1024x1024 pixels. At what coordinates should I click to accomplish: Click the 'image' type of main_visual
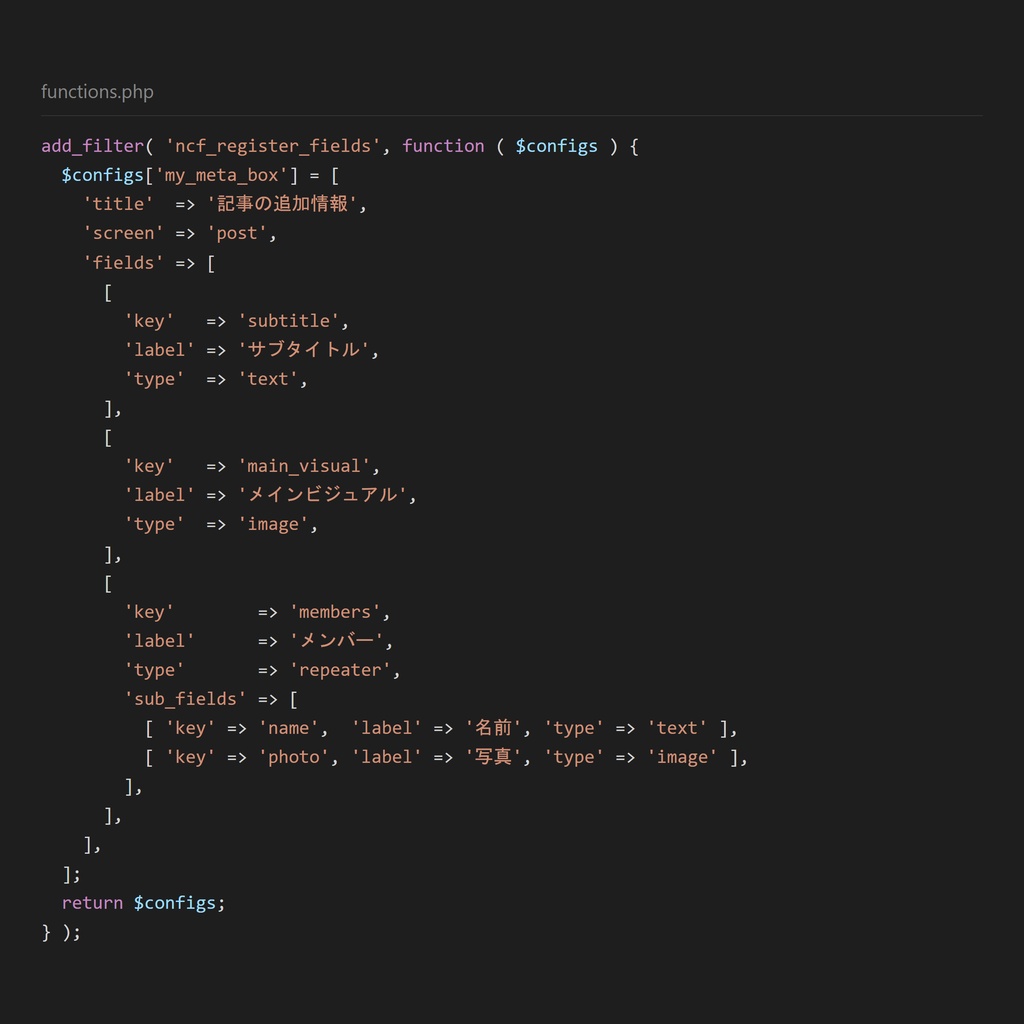(x=272, y=524)
